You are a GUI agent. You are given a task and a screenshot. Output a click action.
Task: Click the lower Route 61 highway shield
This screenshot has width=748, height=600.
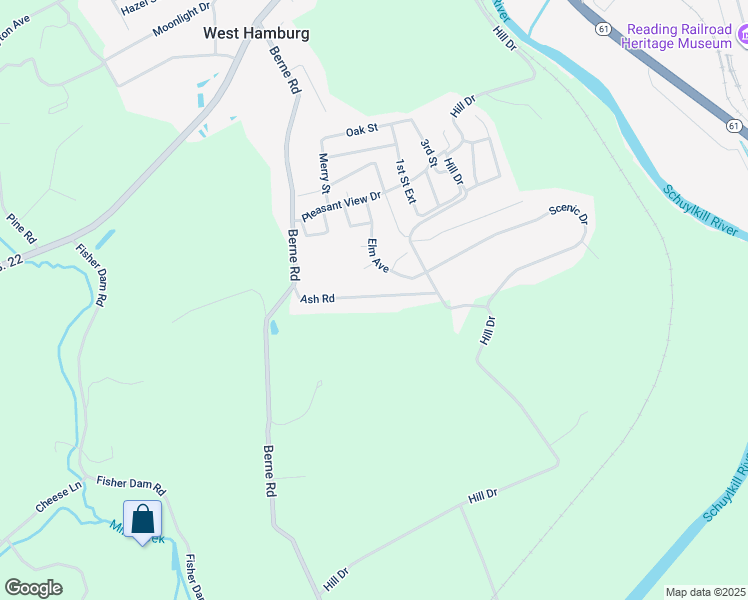pyautogui.click(x=734, y=126)
